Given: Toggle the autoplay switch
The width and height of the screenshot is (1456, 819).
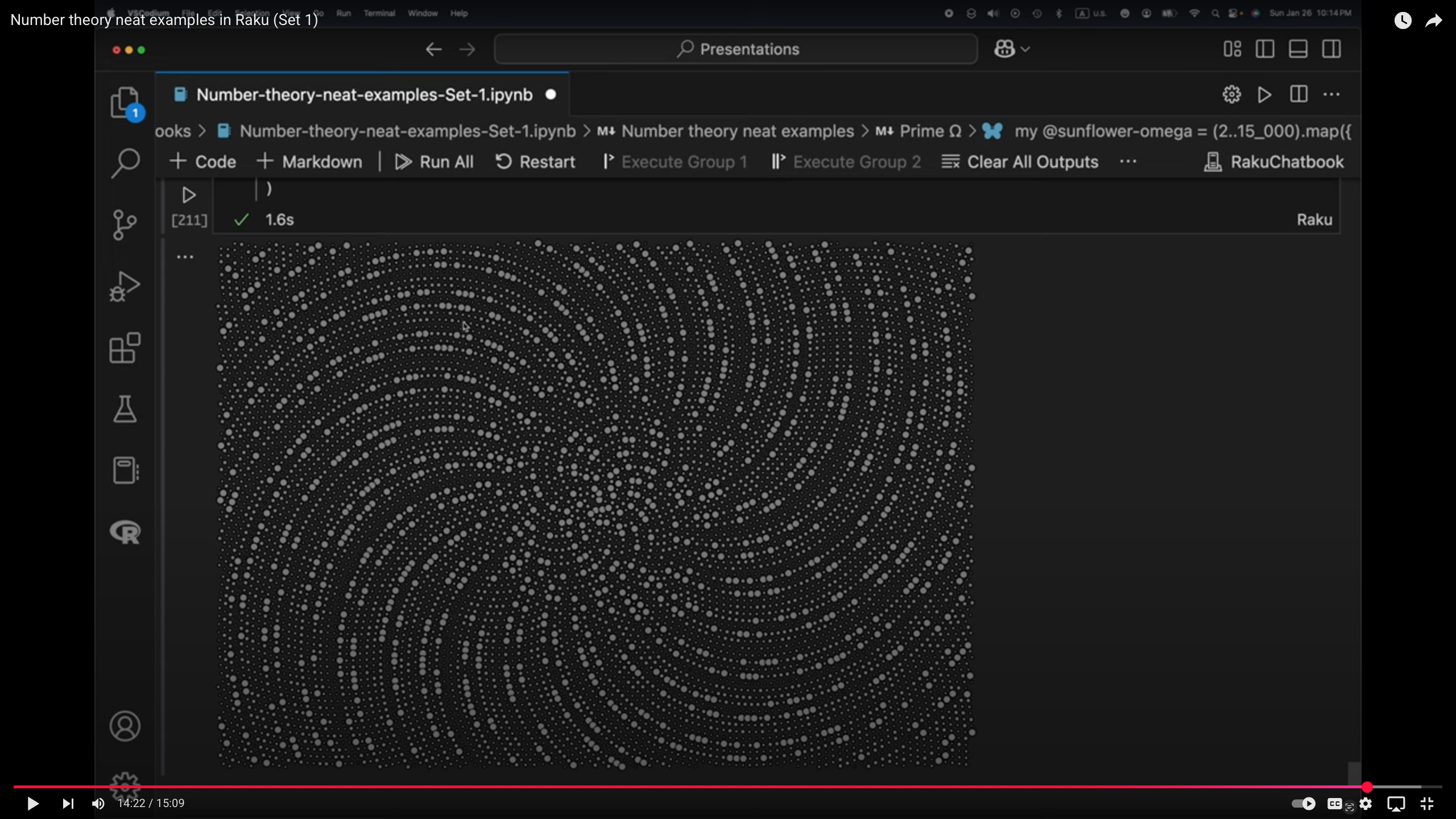Looking at the screenshot, I should click(1303, 804).
